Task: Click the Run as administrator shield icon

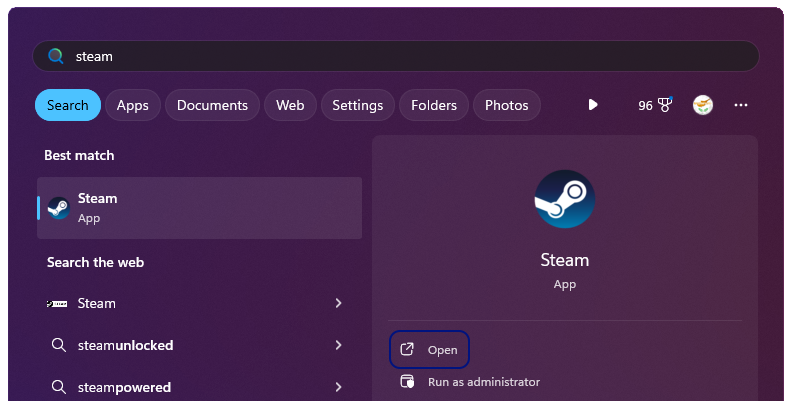Action: click(407, 381)
